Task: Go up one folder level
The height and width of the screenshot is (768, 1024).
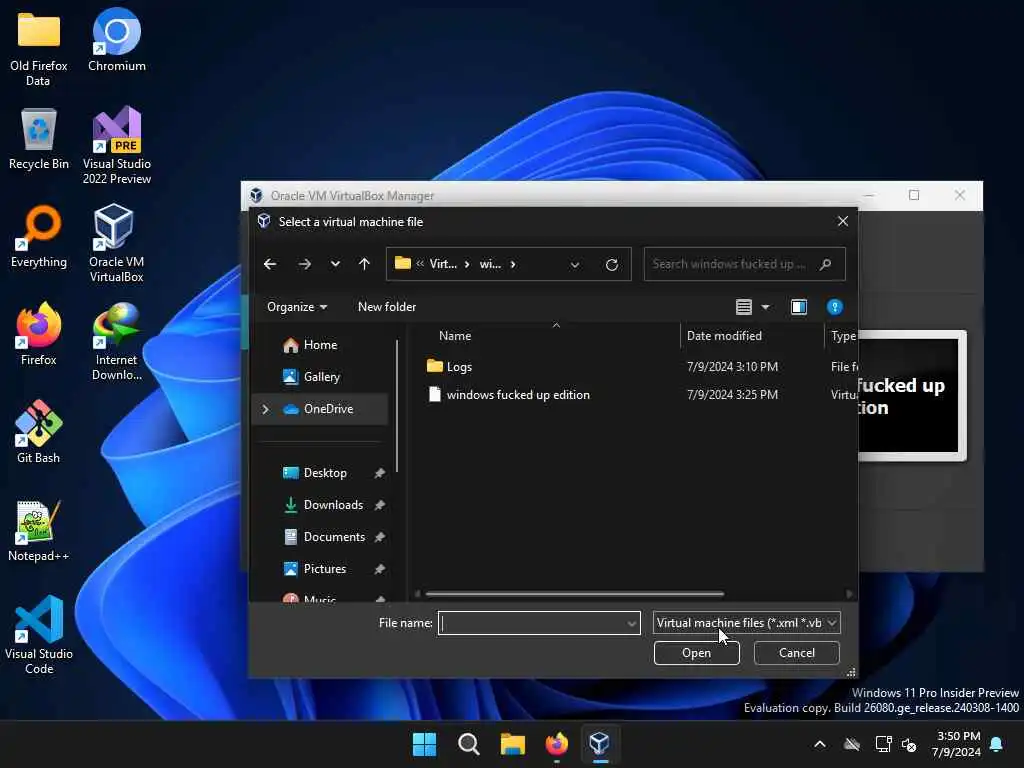Action: pyautogui.click(x=364, y=264)
